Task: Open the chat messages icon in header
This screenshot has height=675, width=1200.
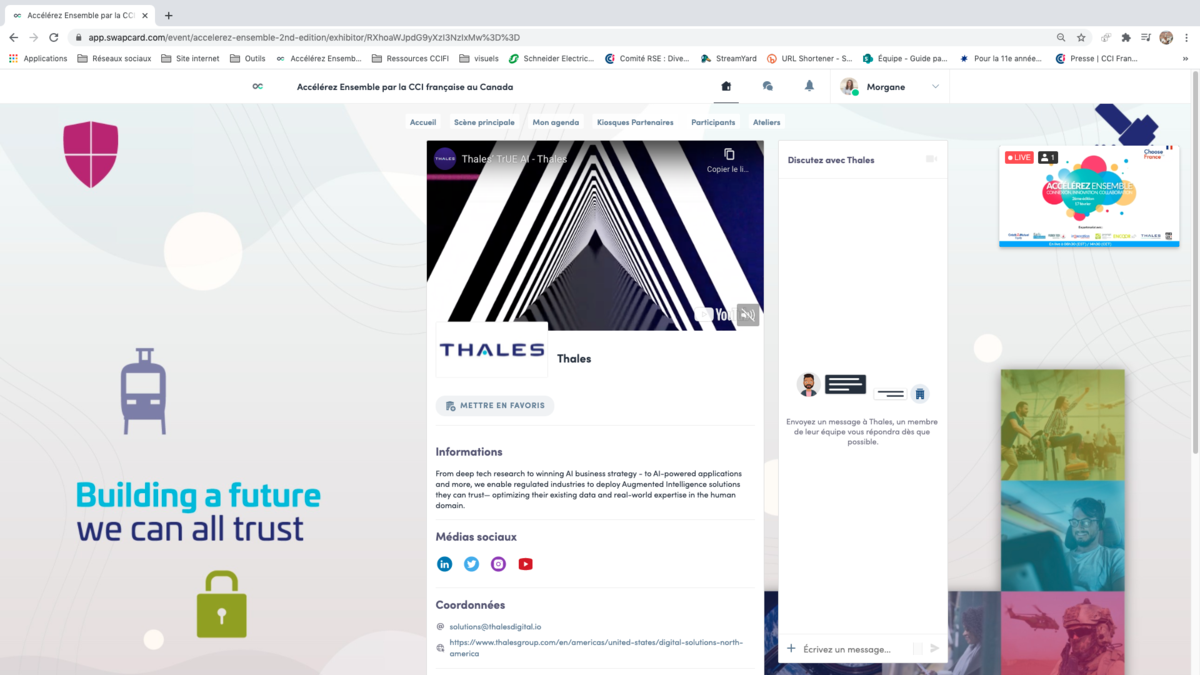Action: (768, 87)
